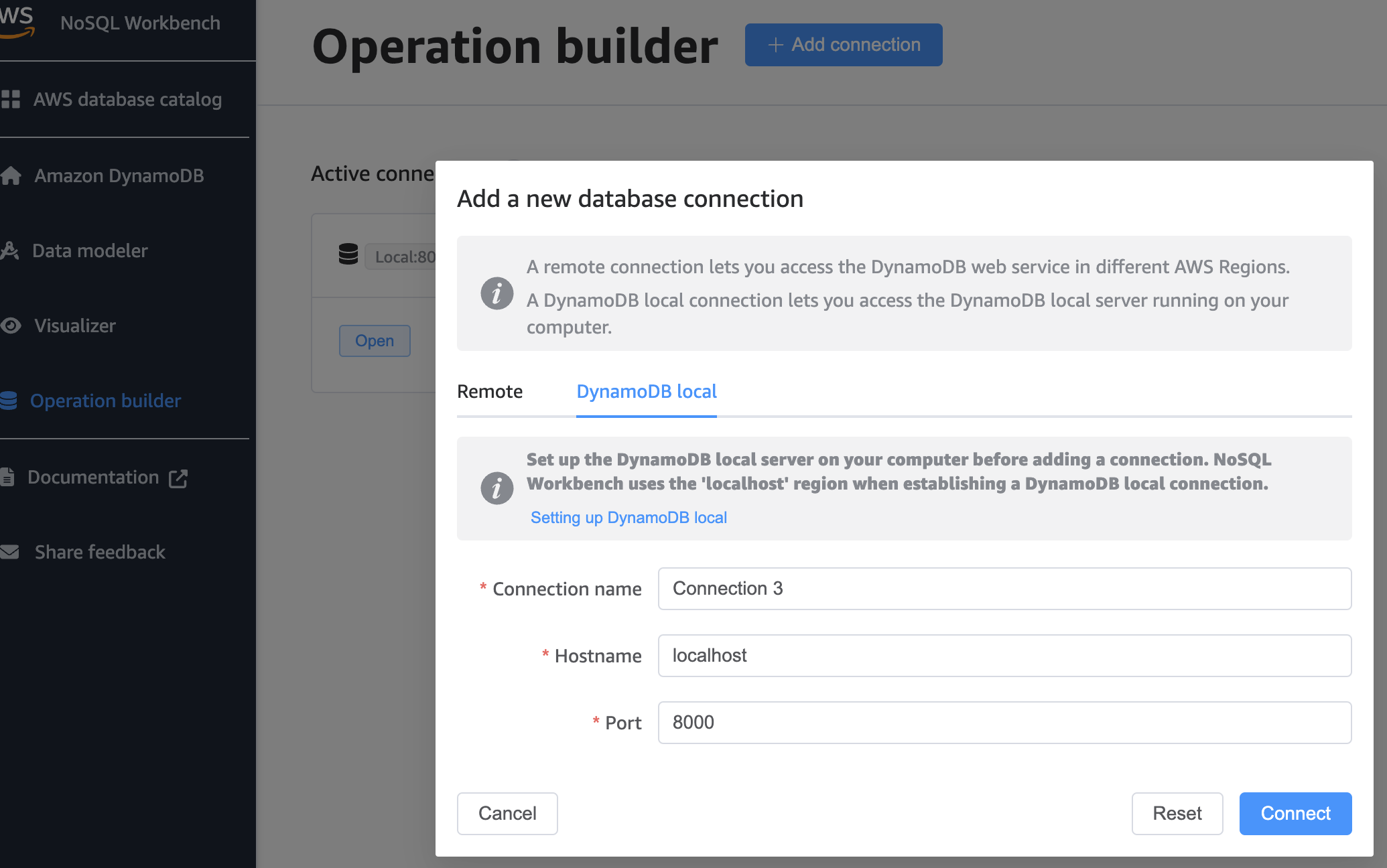Click the Documentation page icon
The image size is (1387, 868).
(7, 477)
